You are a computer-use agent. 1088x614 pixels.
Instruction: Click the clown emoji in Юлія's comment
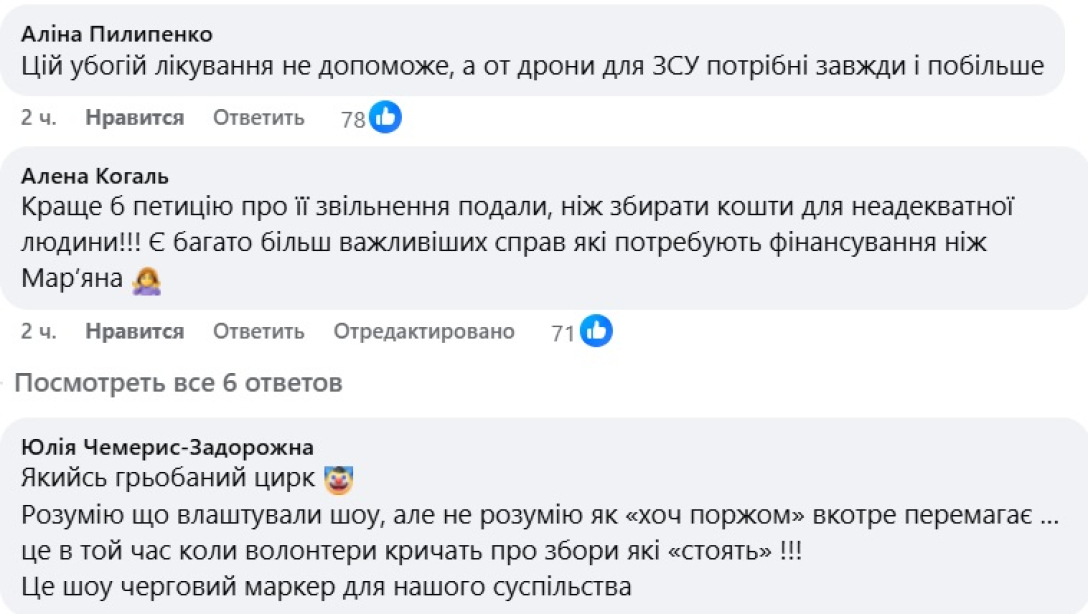coord(340,480)
